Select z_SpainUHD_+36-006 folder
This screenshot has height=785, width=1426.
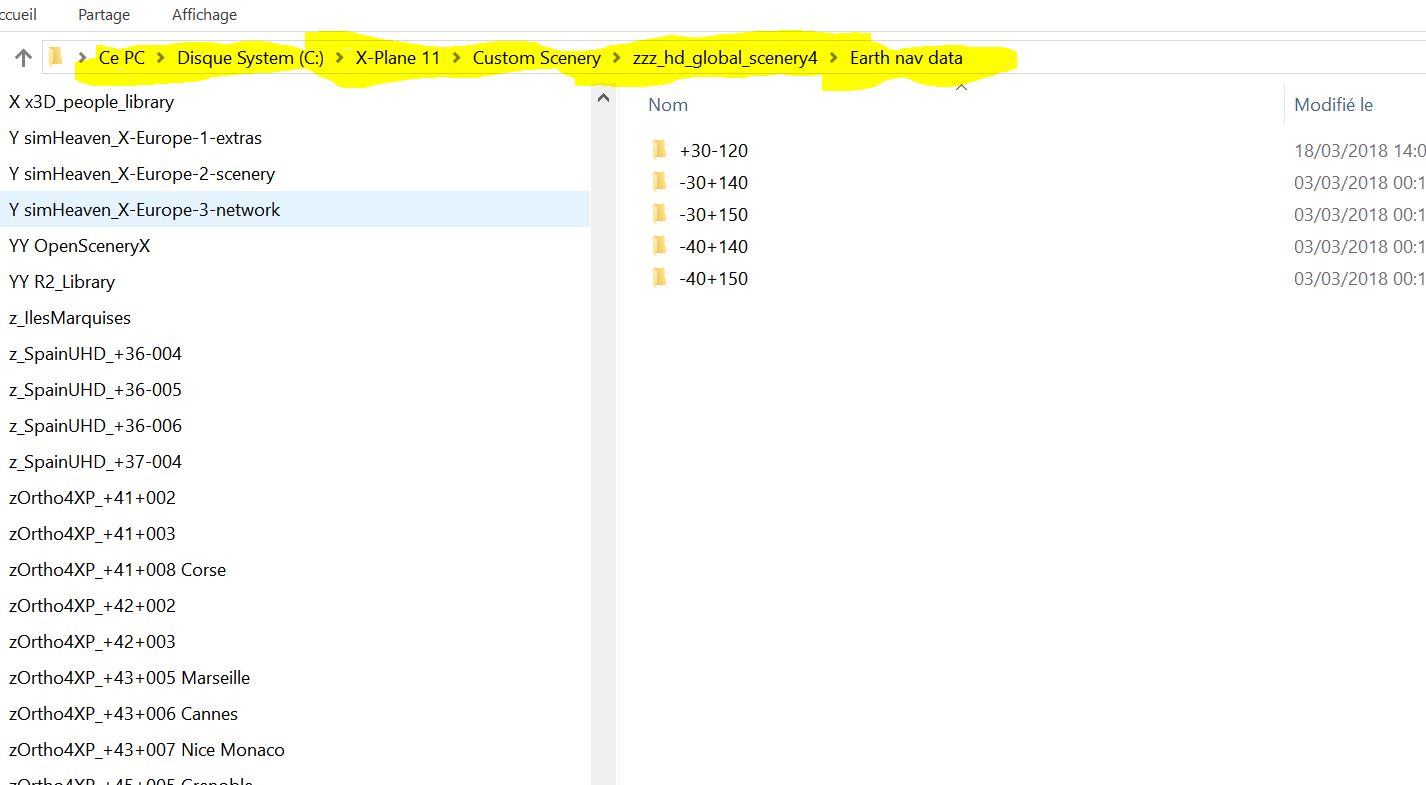click(95, 426)
